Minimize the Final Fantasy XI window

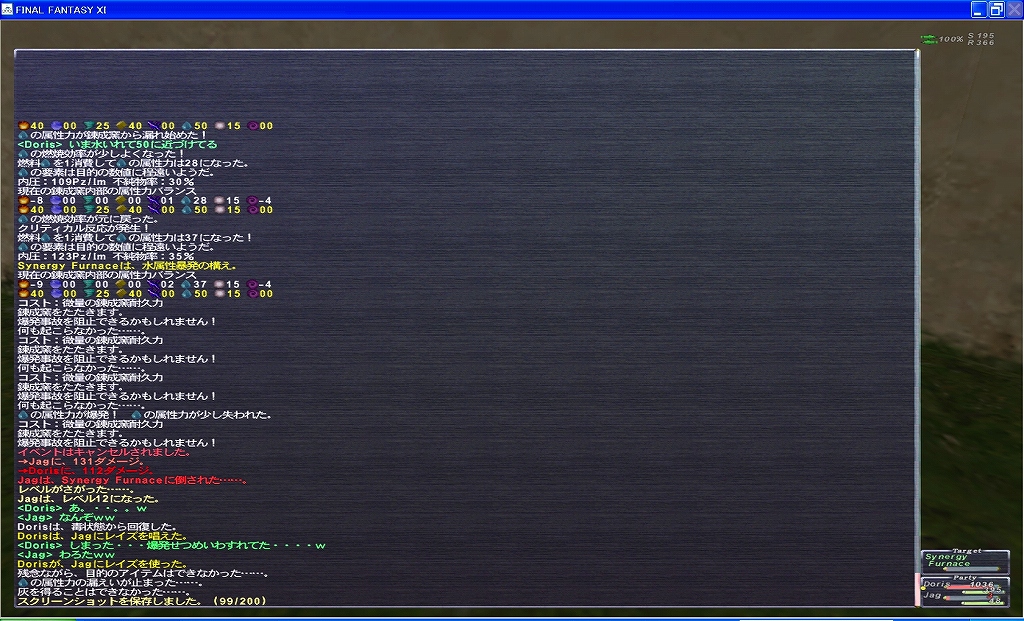(978, 10)
